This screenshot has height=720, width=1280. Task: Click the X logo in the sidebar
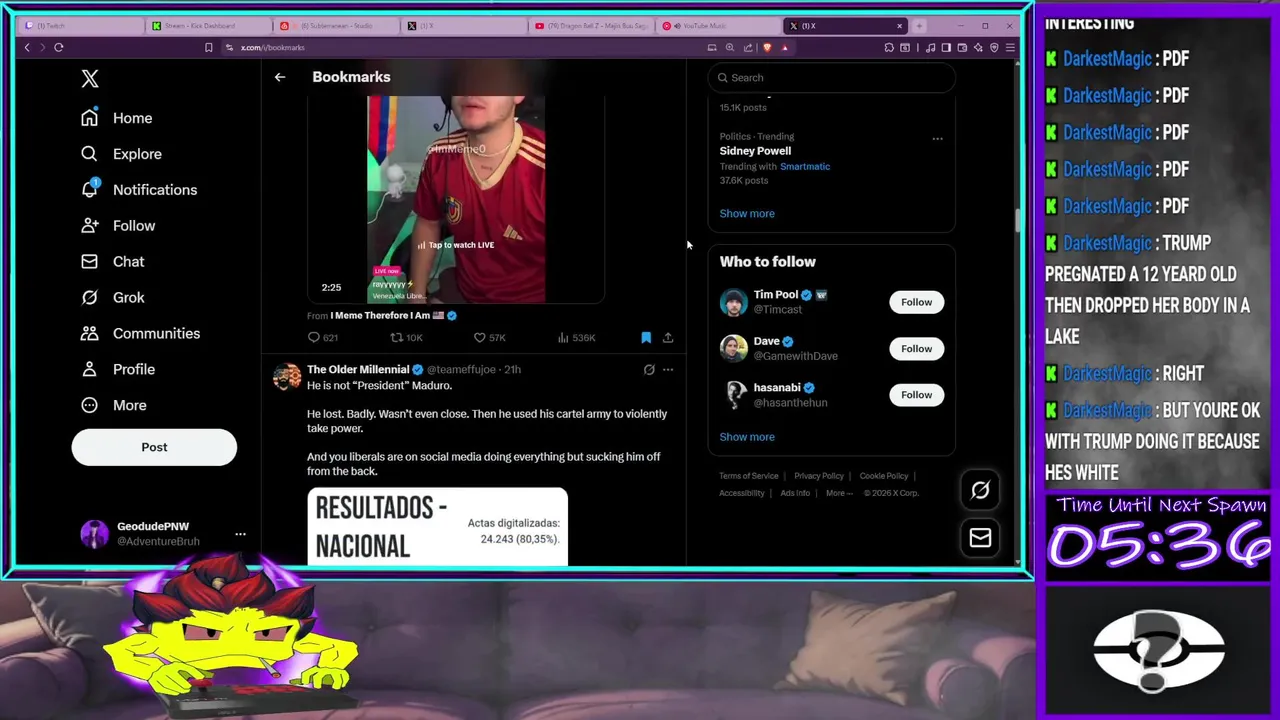tap(90, 79)
